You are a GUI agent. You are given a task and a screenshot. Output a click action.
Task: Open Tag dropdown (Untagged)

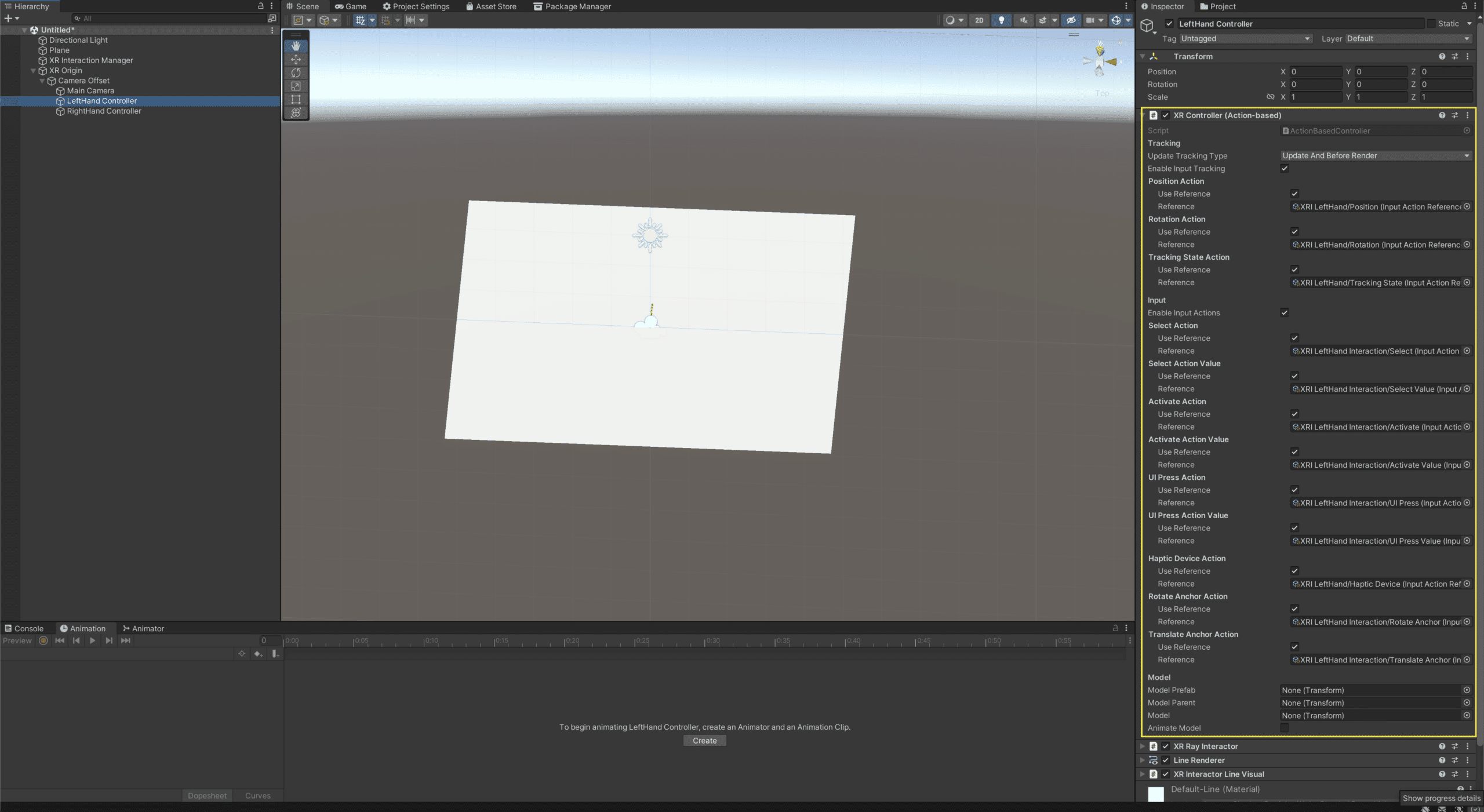coord(1245,39)
